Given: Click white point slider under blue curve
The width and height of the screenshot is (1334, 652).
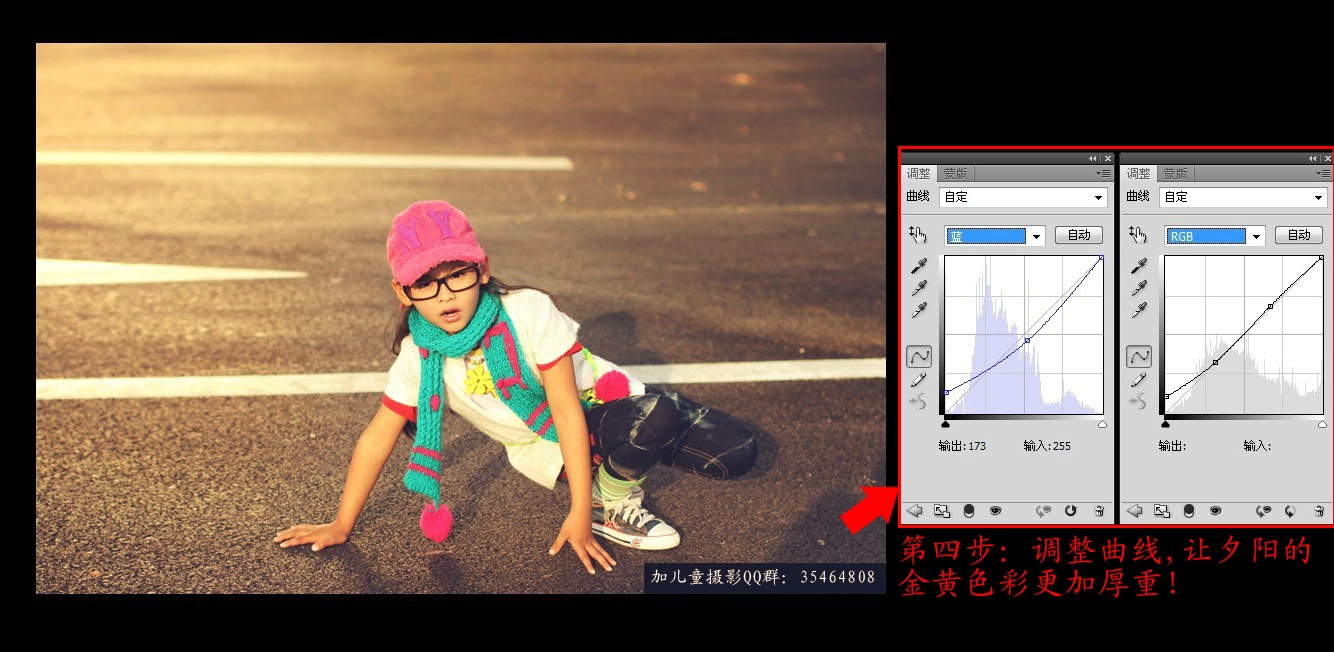Looking at the screenshot, I should (1103, 424).
